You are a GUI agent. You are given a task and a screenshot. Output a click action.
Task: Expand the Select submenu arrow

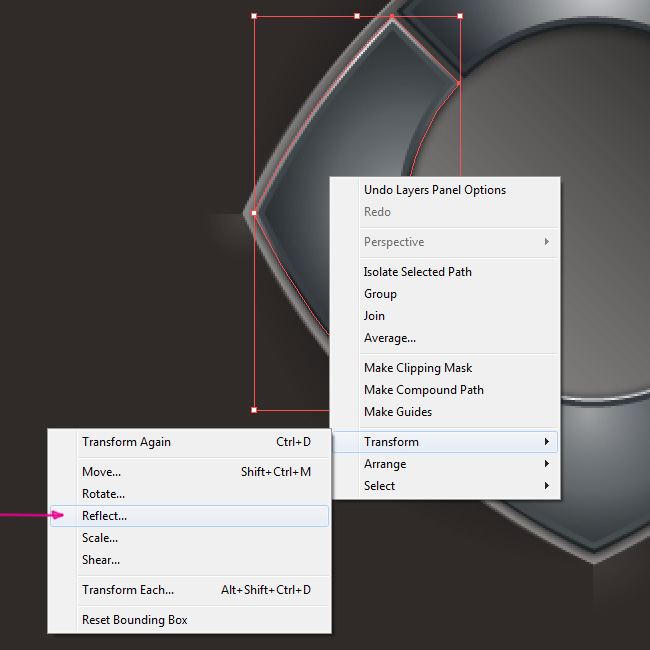tap(546, 486)
